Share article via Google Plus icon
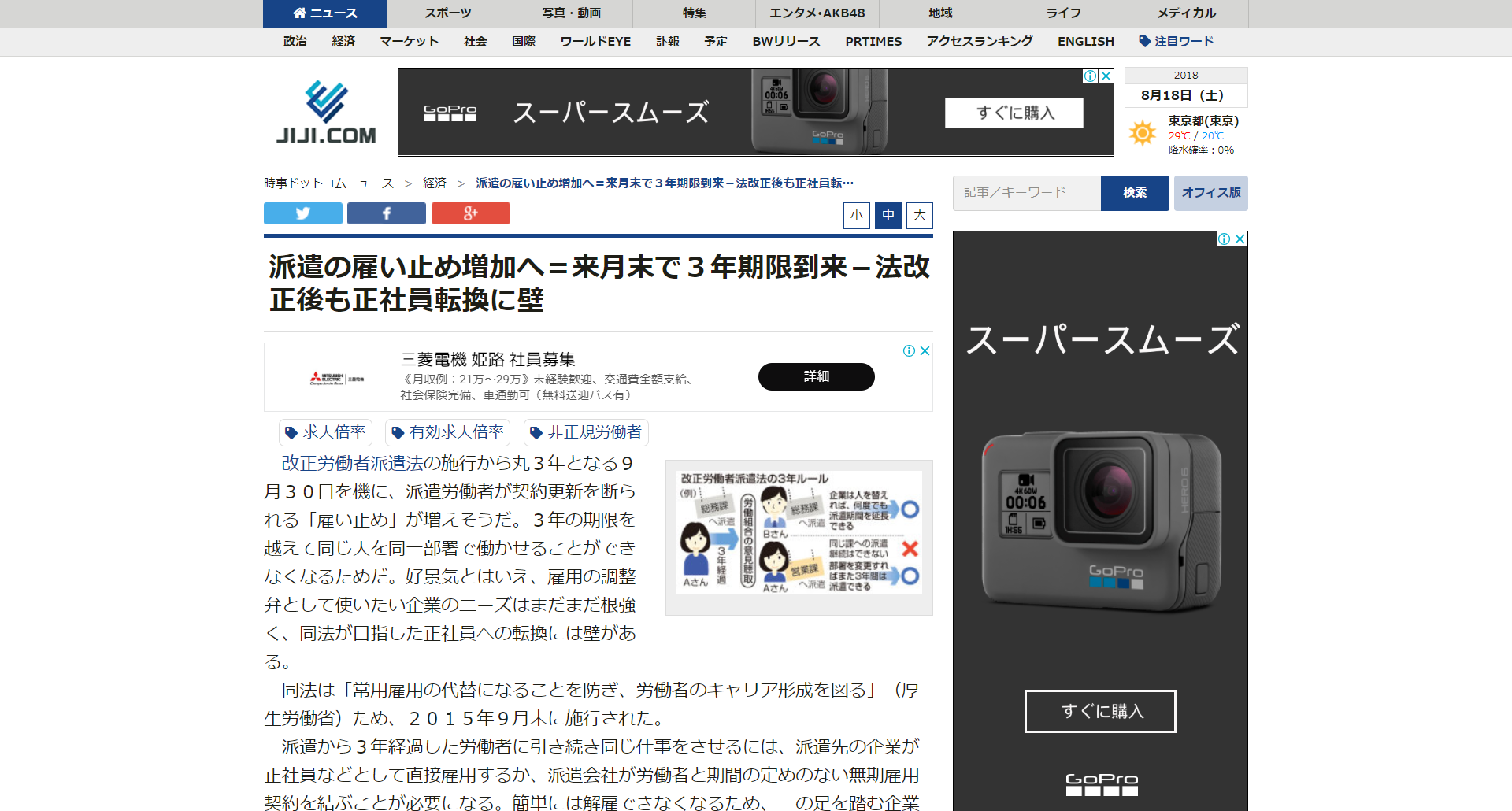 470,213
